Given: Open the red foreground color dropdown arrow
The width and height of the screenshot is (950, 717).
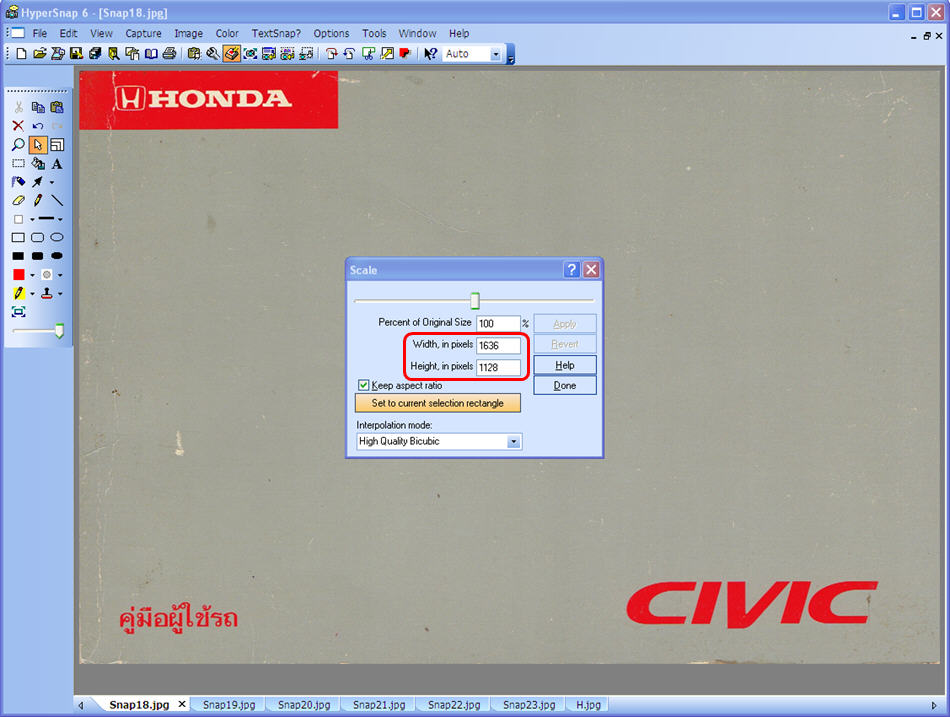Looking at the screenshot, I should click(x=32, y=275).
